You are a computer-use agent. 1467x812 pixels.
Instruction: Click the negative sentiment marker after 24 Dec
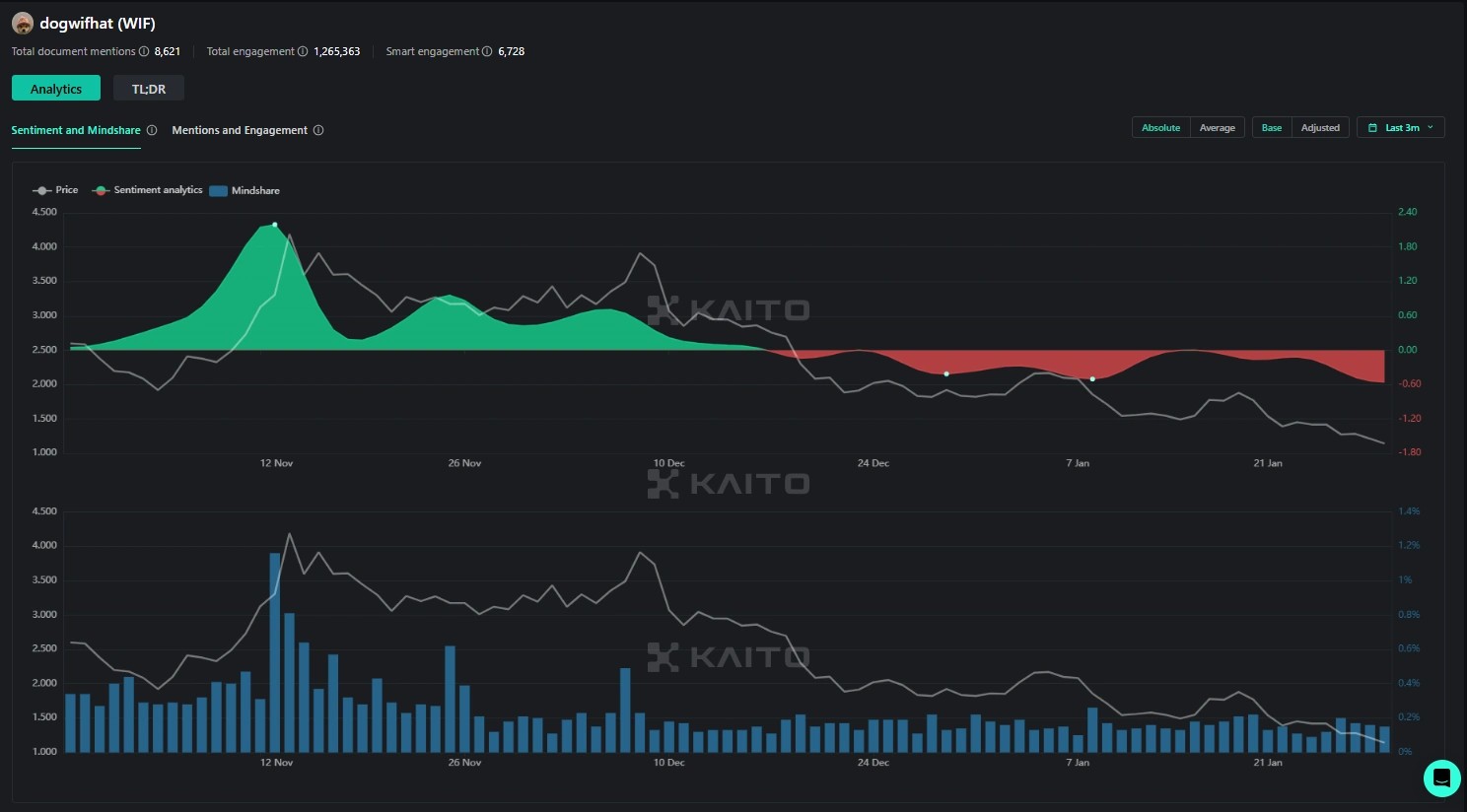tap(946, 374)
